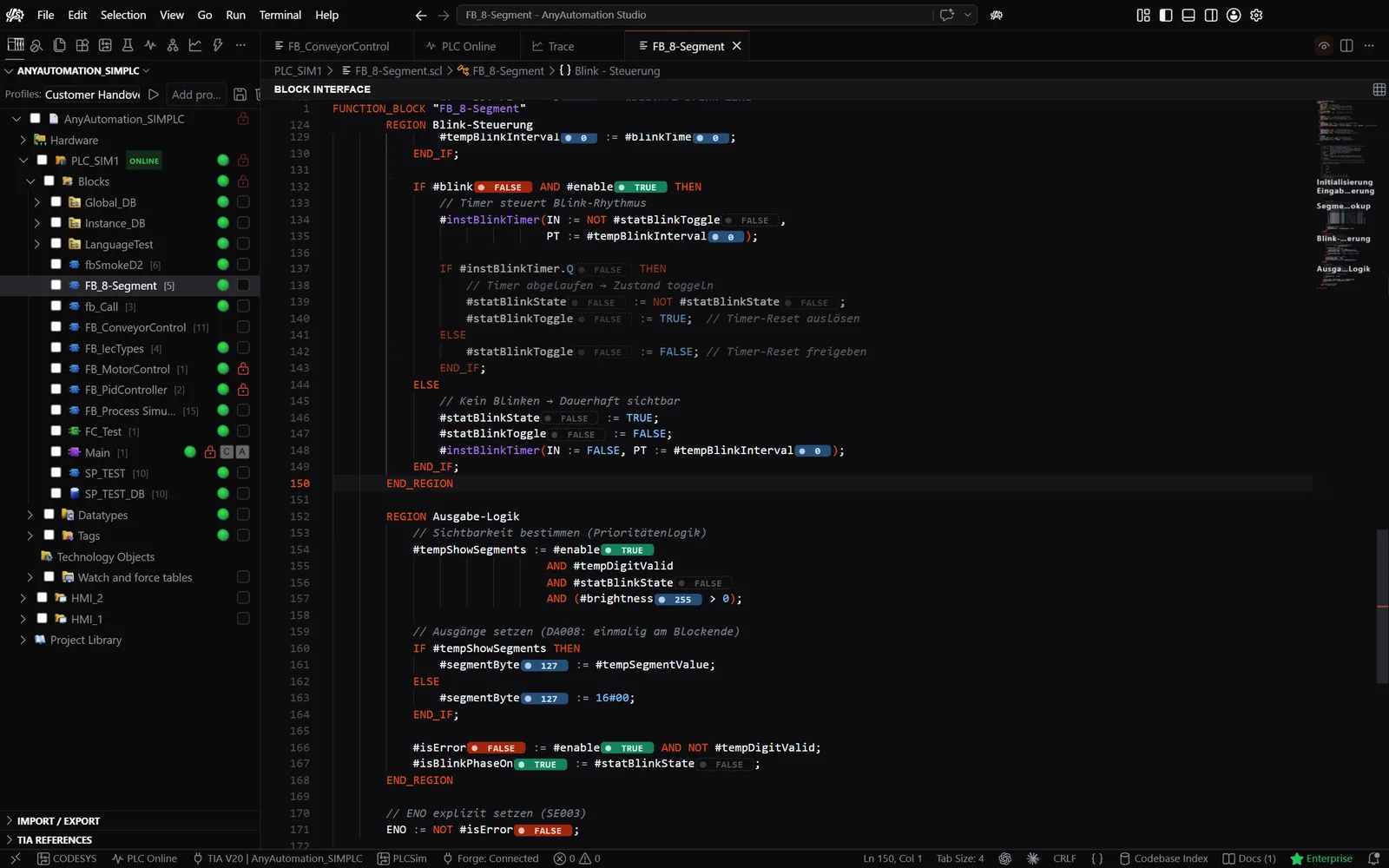Tick the right-side checkbox for HMI_2

243,598
